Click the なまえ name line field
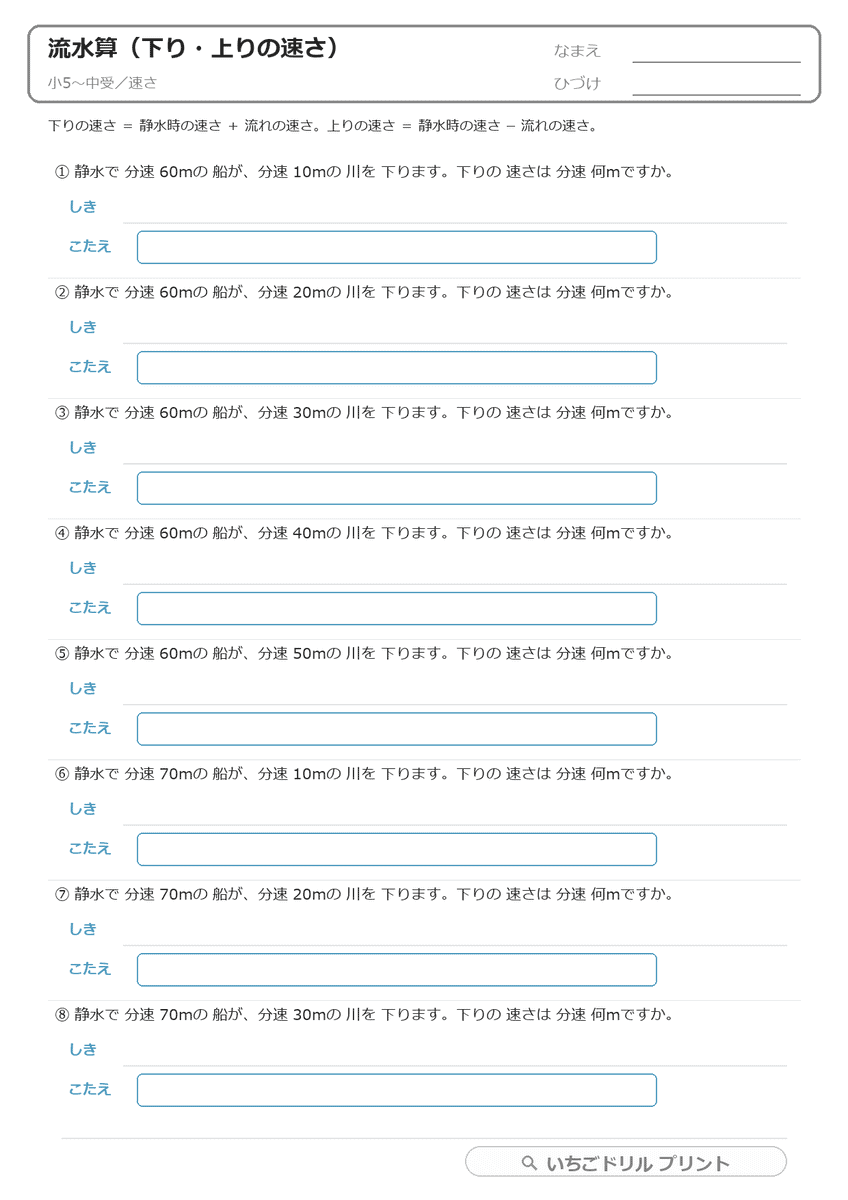 tap(716, 52)
